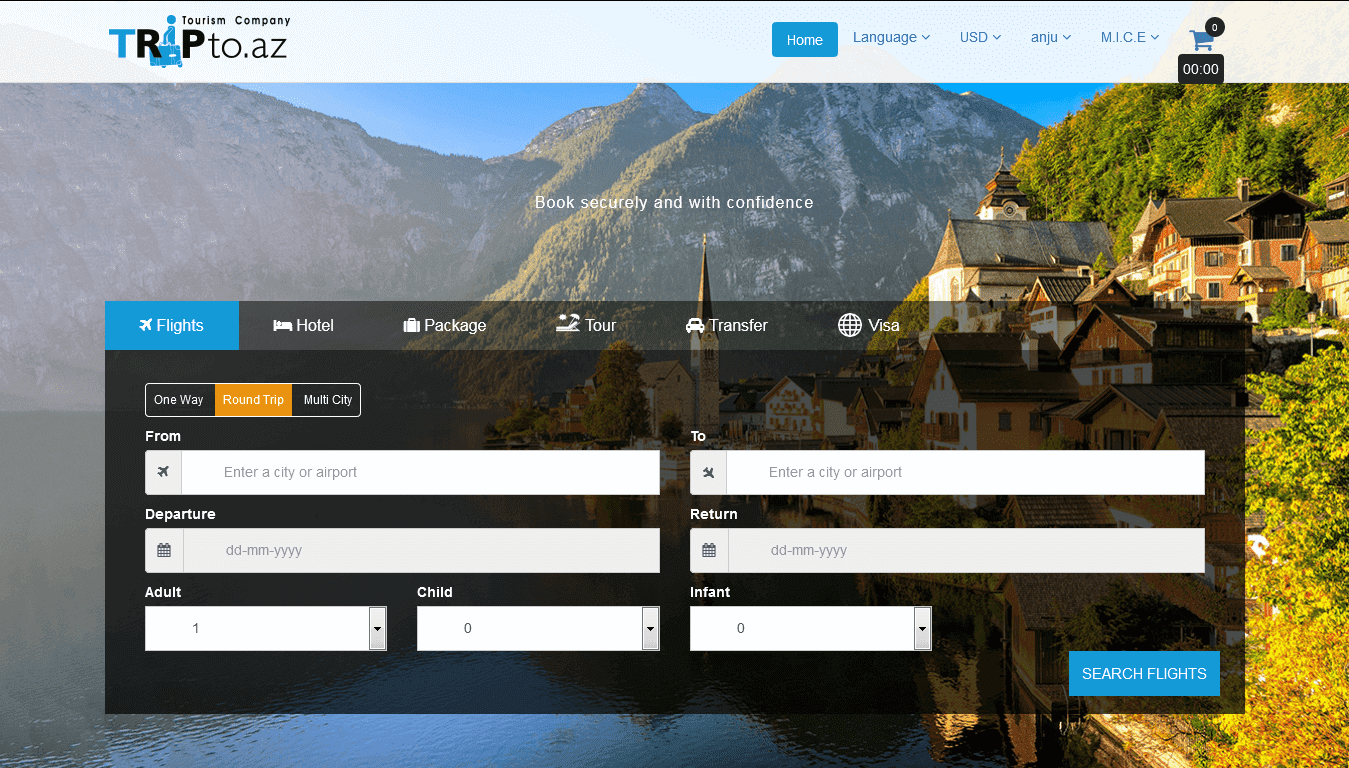The width and height of the screenshot is (1349, 768).
Task: Switch to the Tour tab
Action: (x=586, y=325)
